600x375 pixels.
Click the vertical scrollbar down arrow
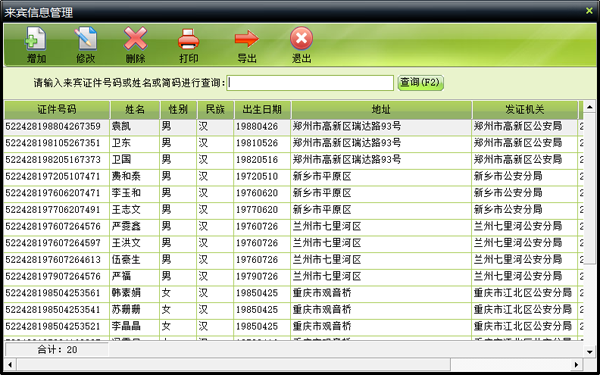[590, 351]
